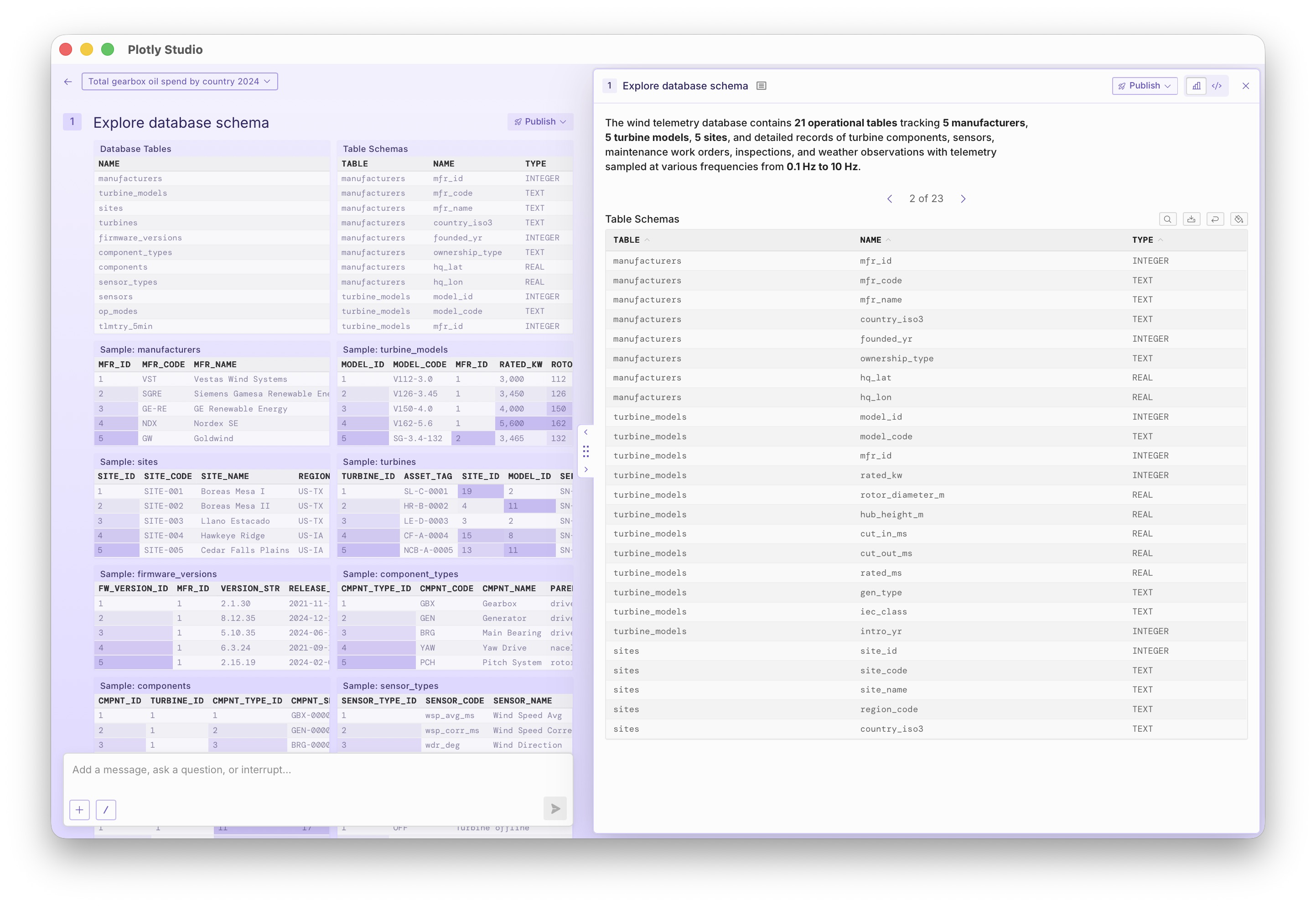This screenshot has width=1316, height=906.
Task: Select 'tlmtry_5min' in Database Tables list
Action: (125, 327)
